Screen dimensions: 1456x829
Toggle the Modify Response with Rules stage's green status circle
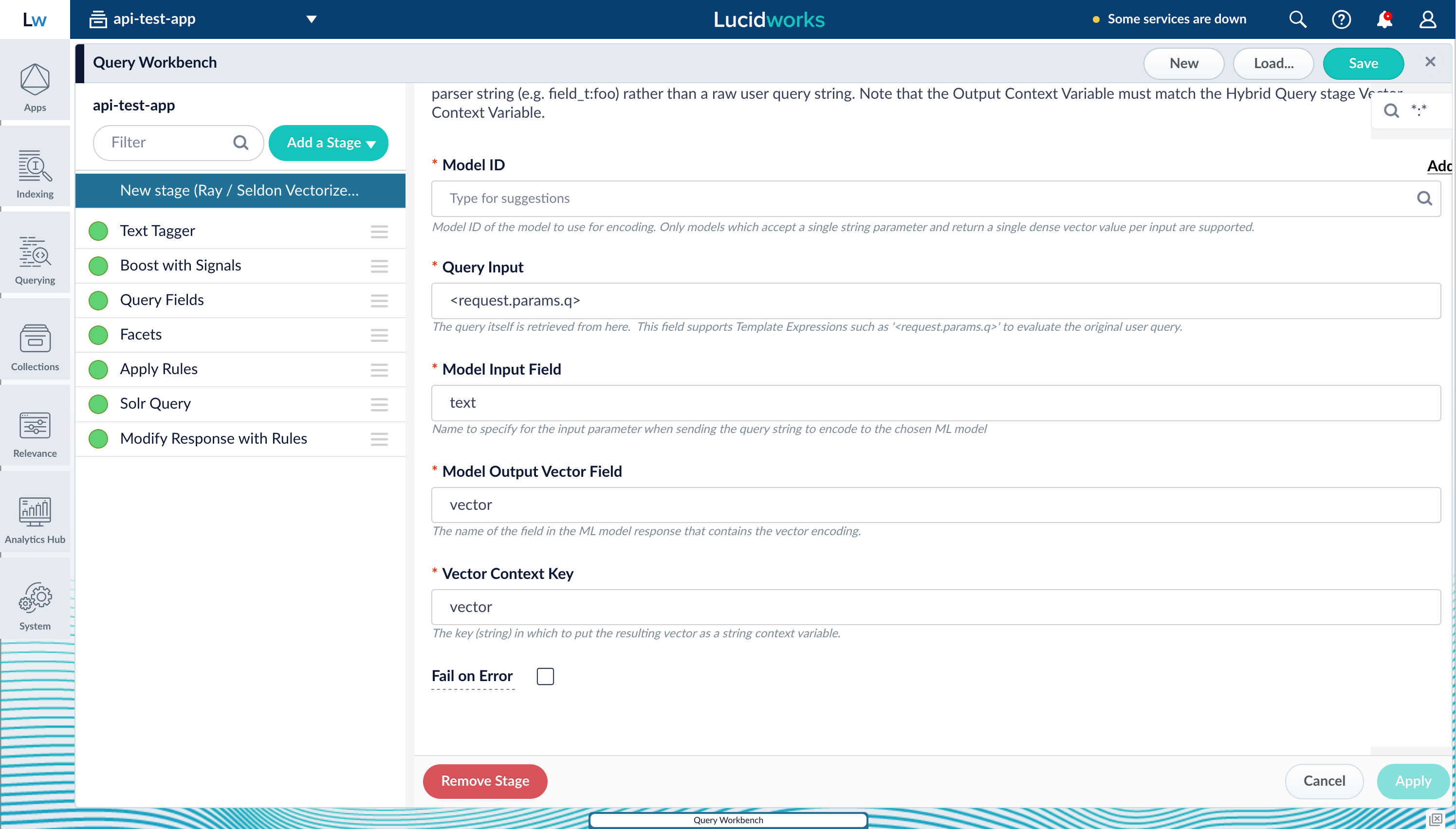click(98, 438)
